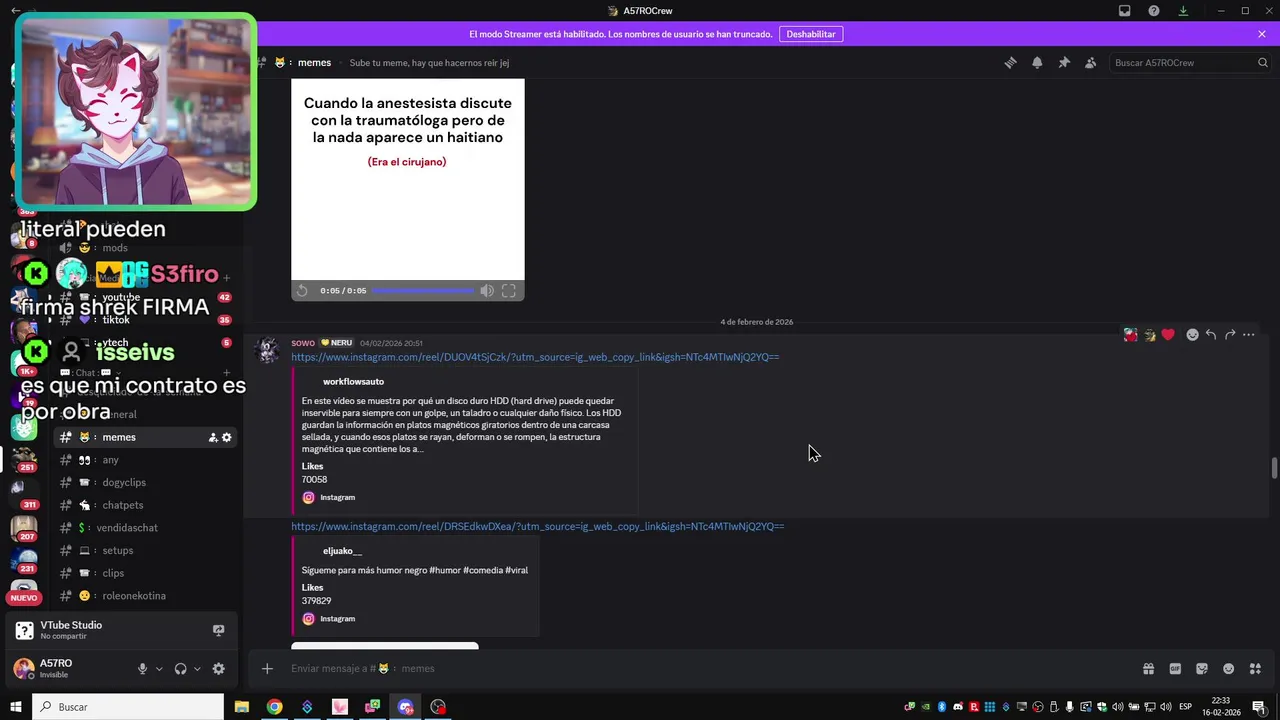Click the green download update icon
This screenshot has height=720, width=1280.
[1183, 11]
